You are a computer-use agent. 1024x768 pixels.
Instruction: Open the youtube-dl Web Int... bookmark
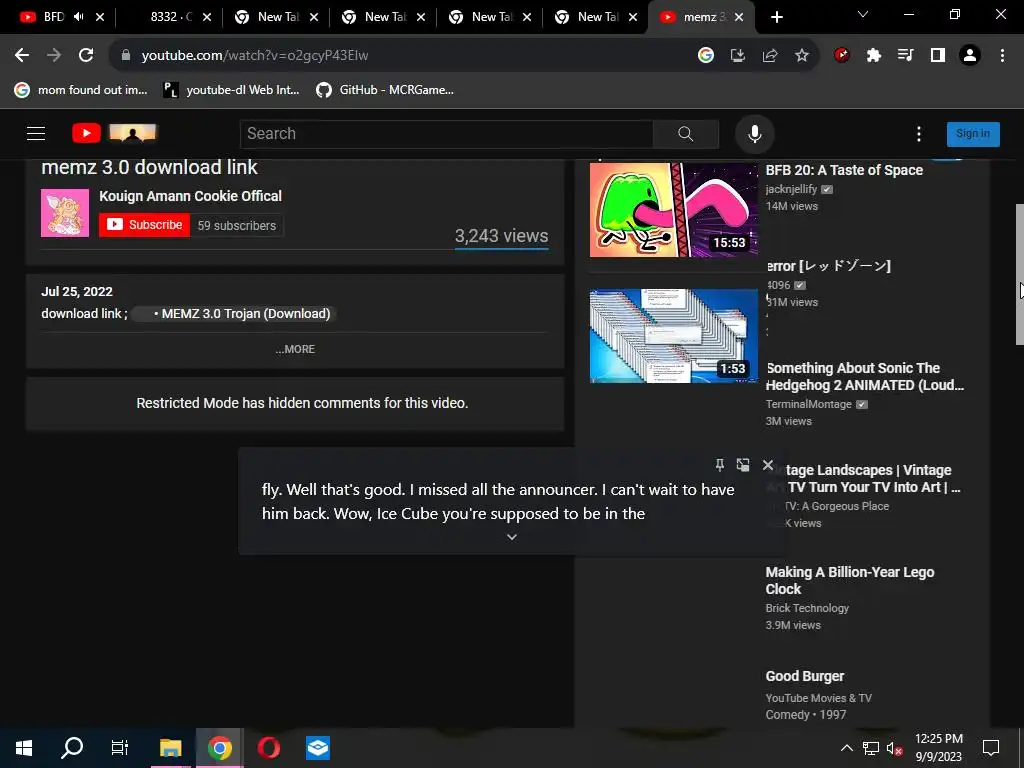[x=231, y=90]
